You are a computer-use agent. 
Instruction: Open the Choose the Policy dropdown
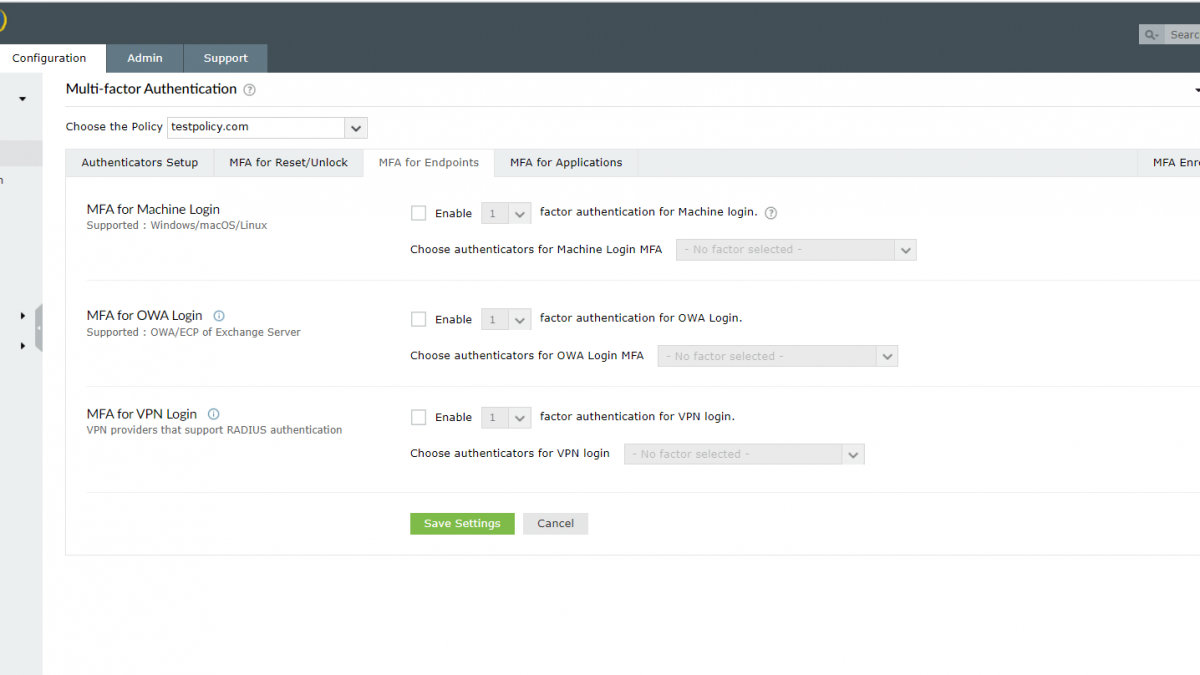pos(267,127)
